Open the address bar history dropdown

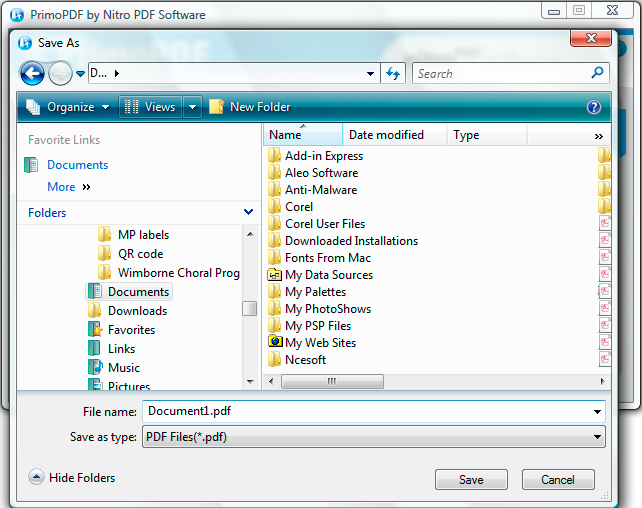[371, 73]
